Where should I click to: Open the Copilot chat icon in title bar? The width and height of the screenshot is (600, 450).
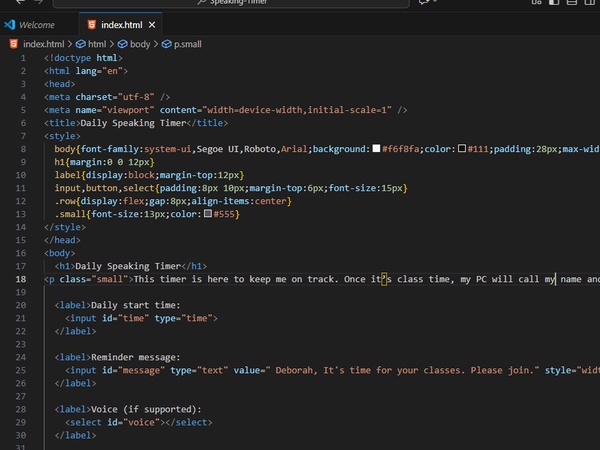coord(425,3)
